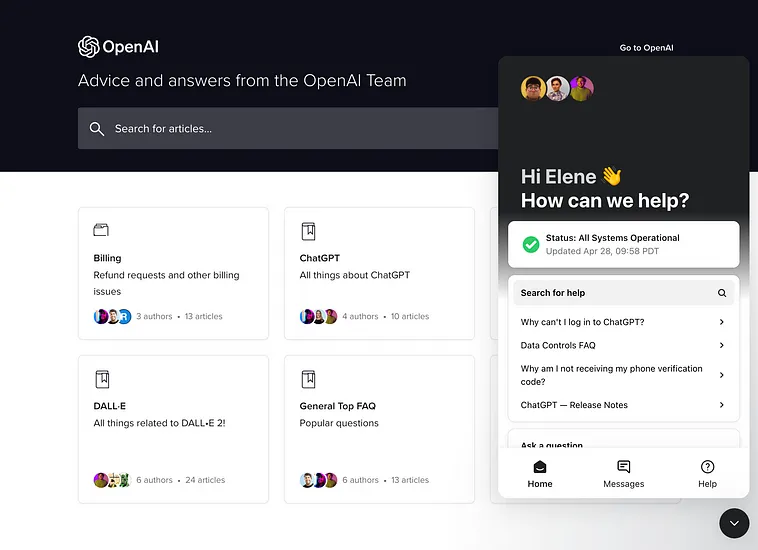Click the DALL·E card author avatars
758x550 pixels.
point(112,480)
